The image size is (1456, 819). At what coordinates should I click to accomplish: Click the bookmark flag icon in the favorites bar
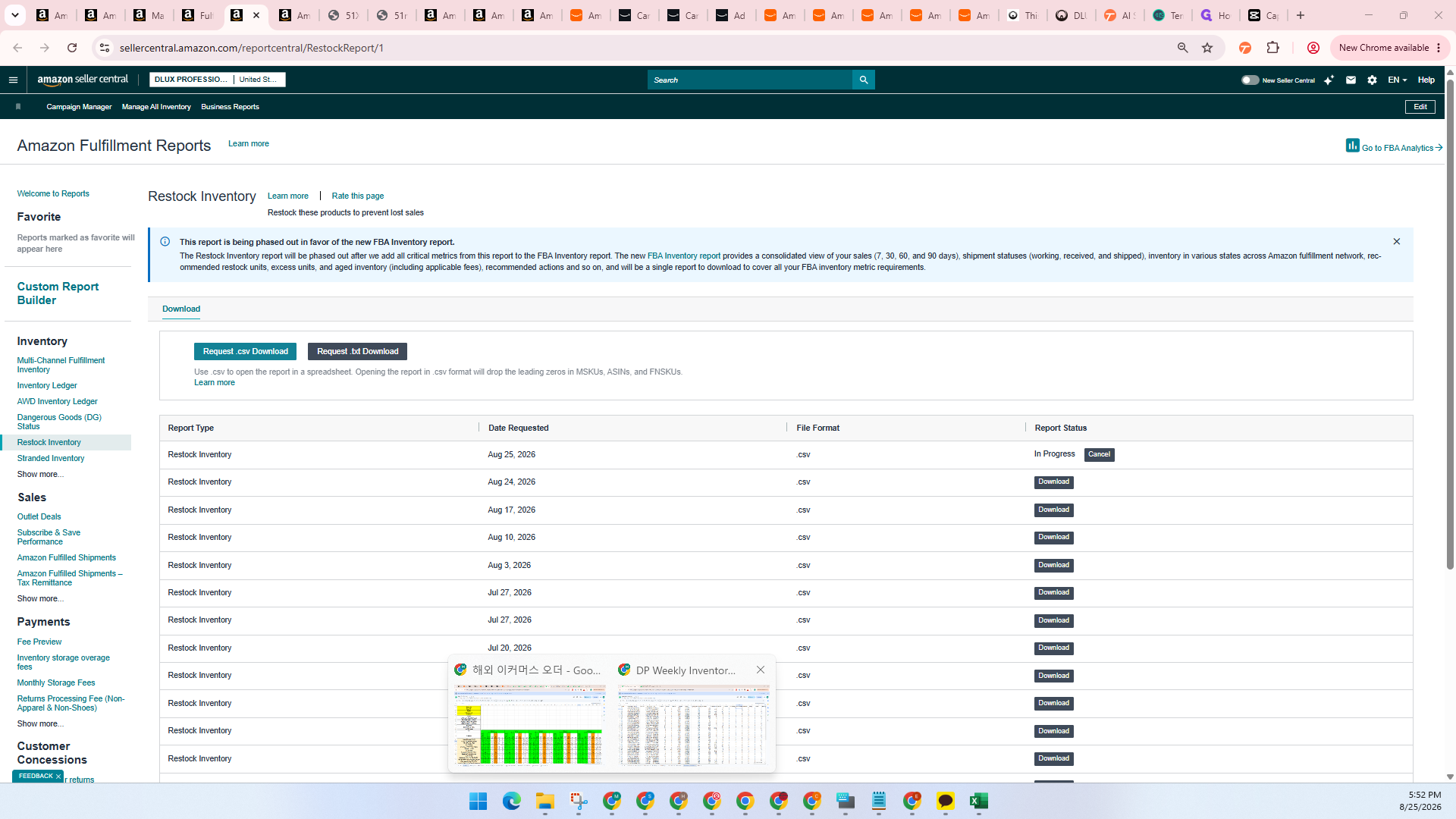click(x=18, y=107)
